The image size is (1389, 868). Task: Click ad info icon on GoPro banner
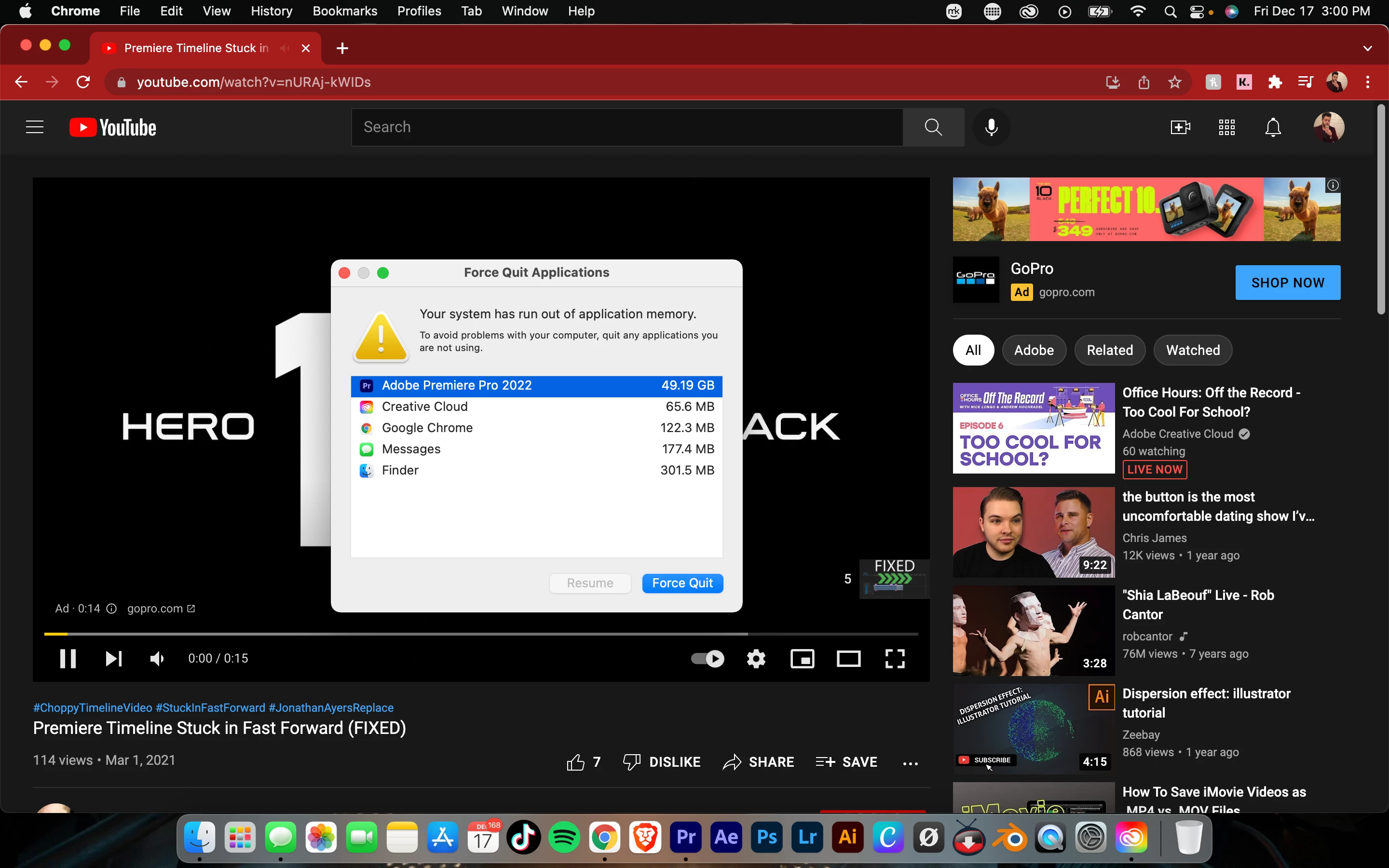[1333, 186]
